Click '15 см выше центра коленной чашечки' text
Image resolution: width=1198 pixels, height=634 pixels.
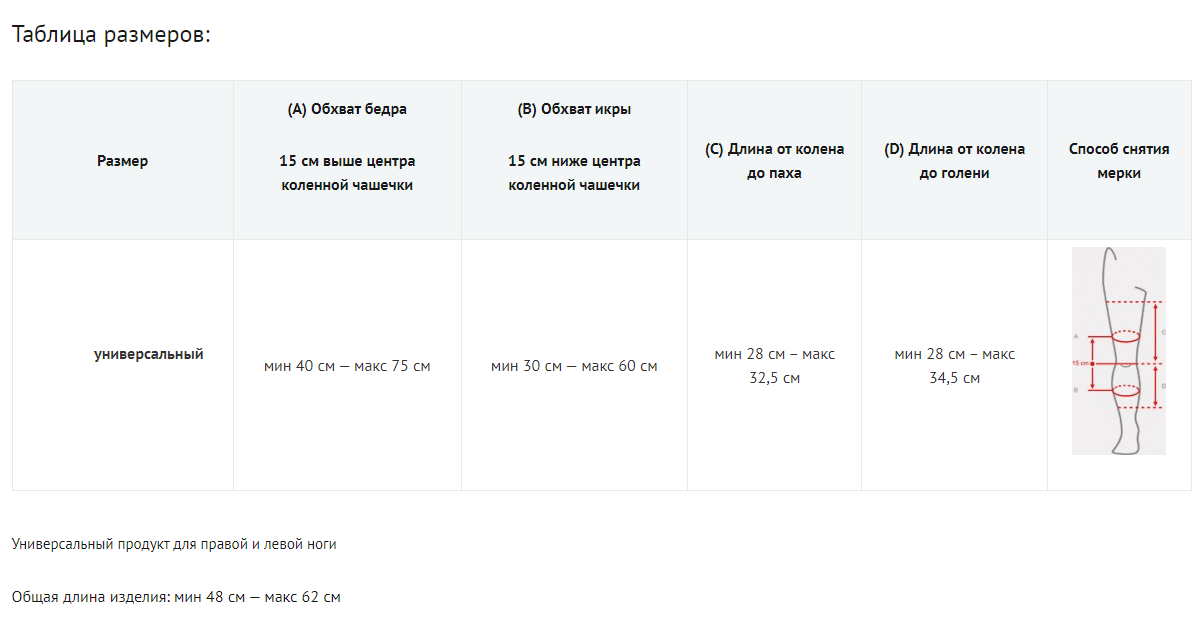coord(347,173)
